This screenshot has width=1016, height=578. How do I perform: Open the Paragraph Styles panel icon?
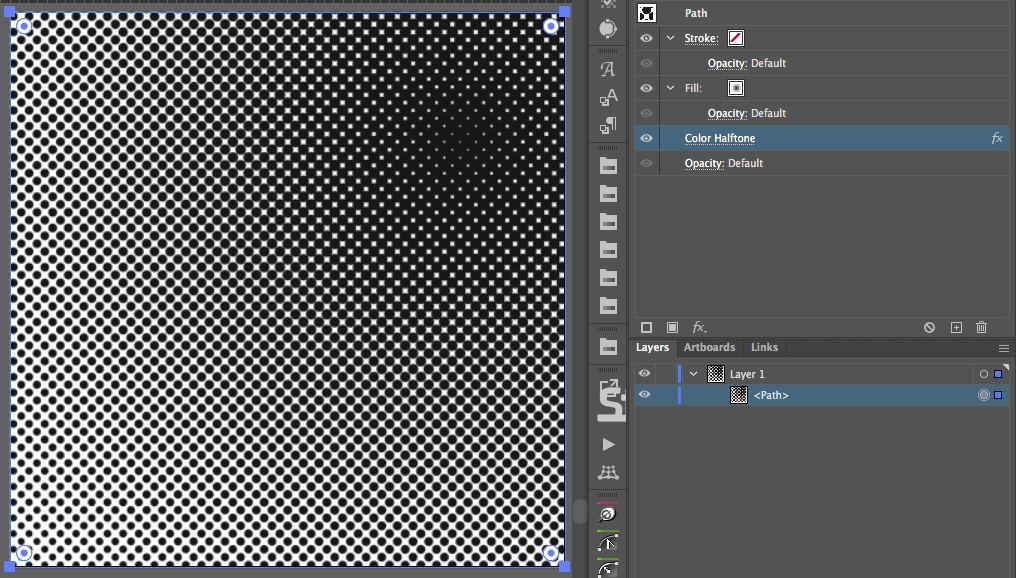608,126
